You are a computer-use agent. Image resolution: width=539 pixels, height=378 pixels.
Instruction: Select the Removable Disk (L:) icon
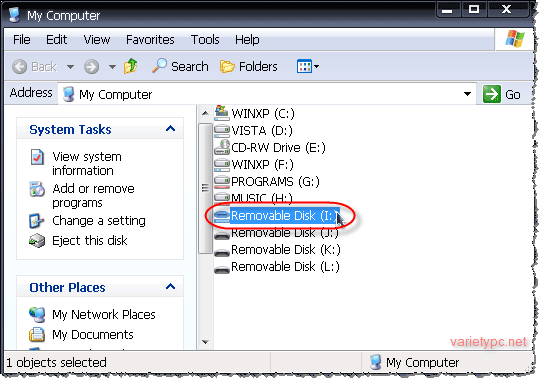pos(222,269)
